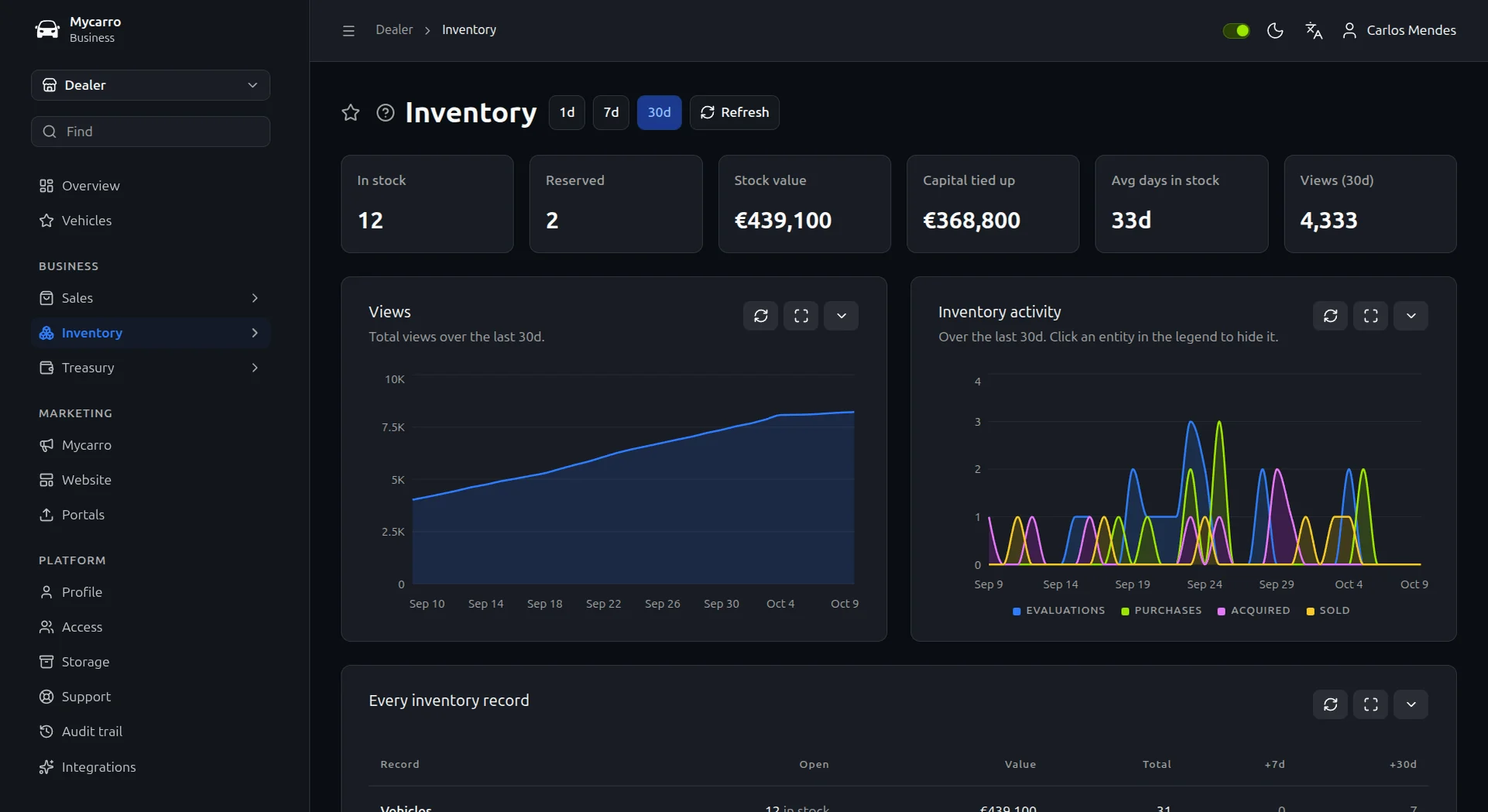Toggle the sidebar hamburger menu icon
1488x812 pixels.
348,30
